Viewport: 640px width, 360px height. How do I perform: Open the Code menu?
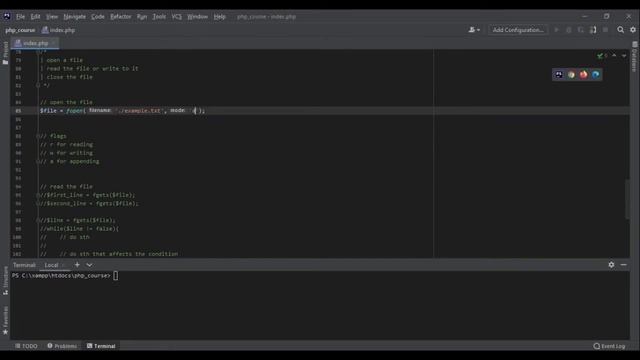pos(98,17)
